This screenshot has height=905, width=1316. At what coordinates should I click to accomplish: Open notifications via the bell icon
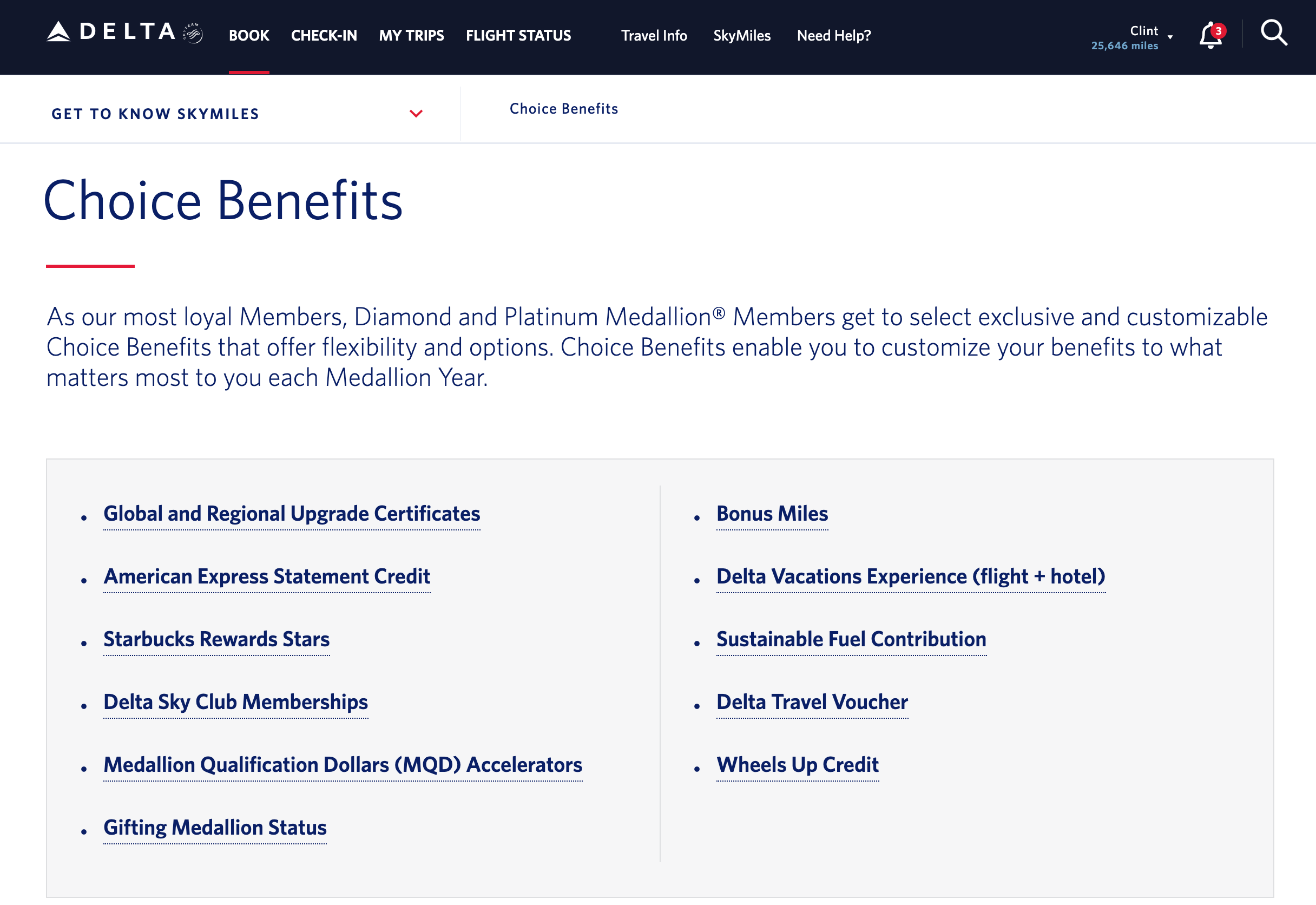[x=1208, y=36]
